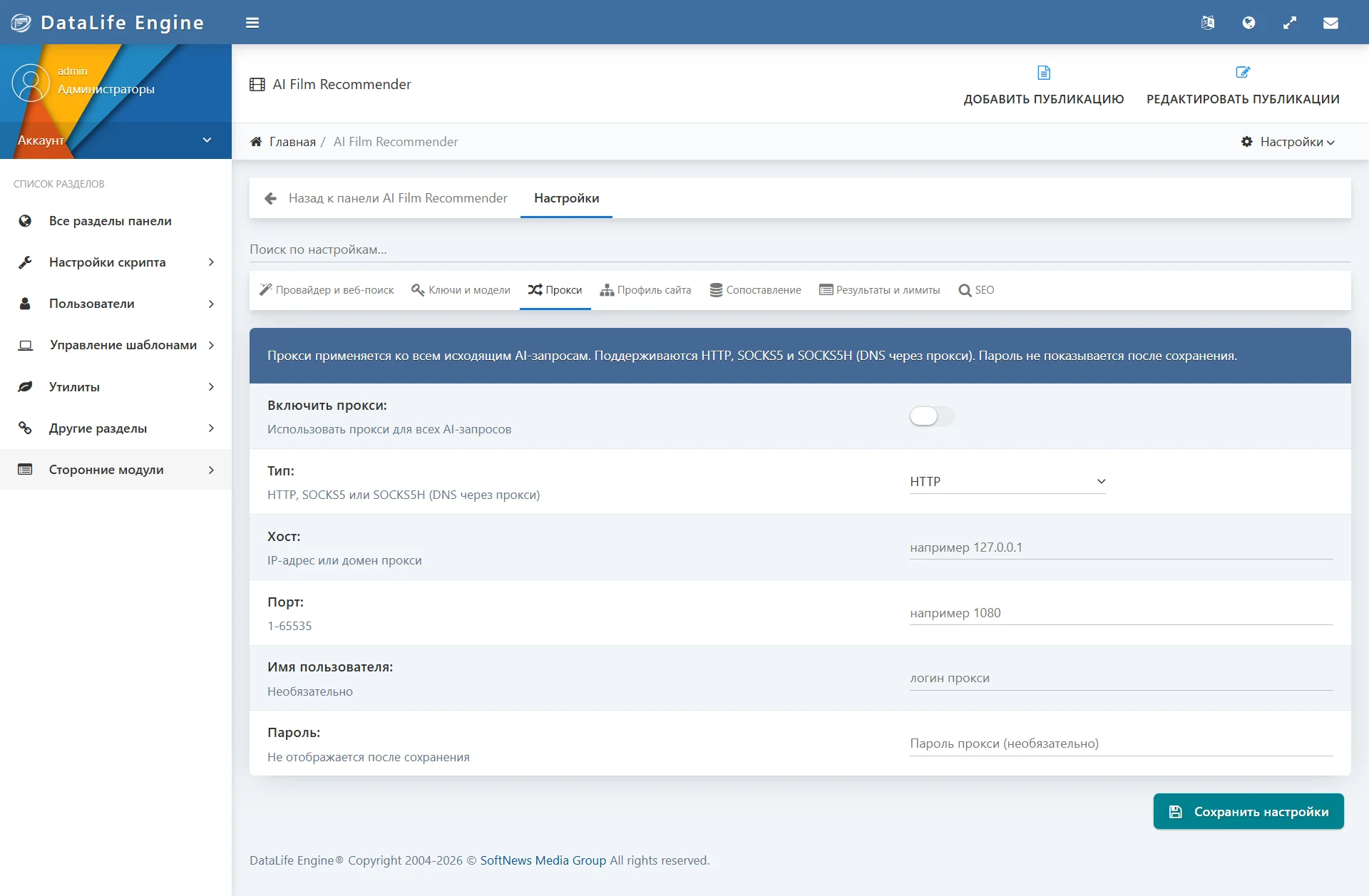Open the Настройки dropdown in breadcrumb bar
The height and width of the screenshot is (896, 1369).
click(1288, 142)
